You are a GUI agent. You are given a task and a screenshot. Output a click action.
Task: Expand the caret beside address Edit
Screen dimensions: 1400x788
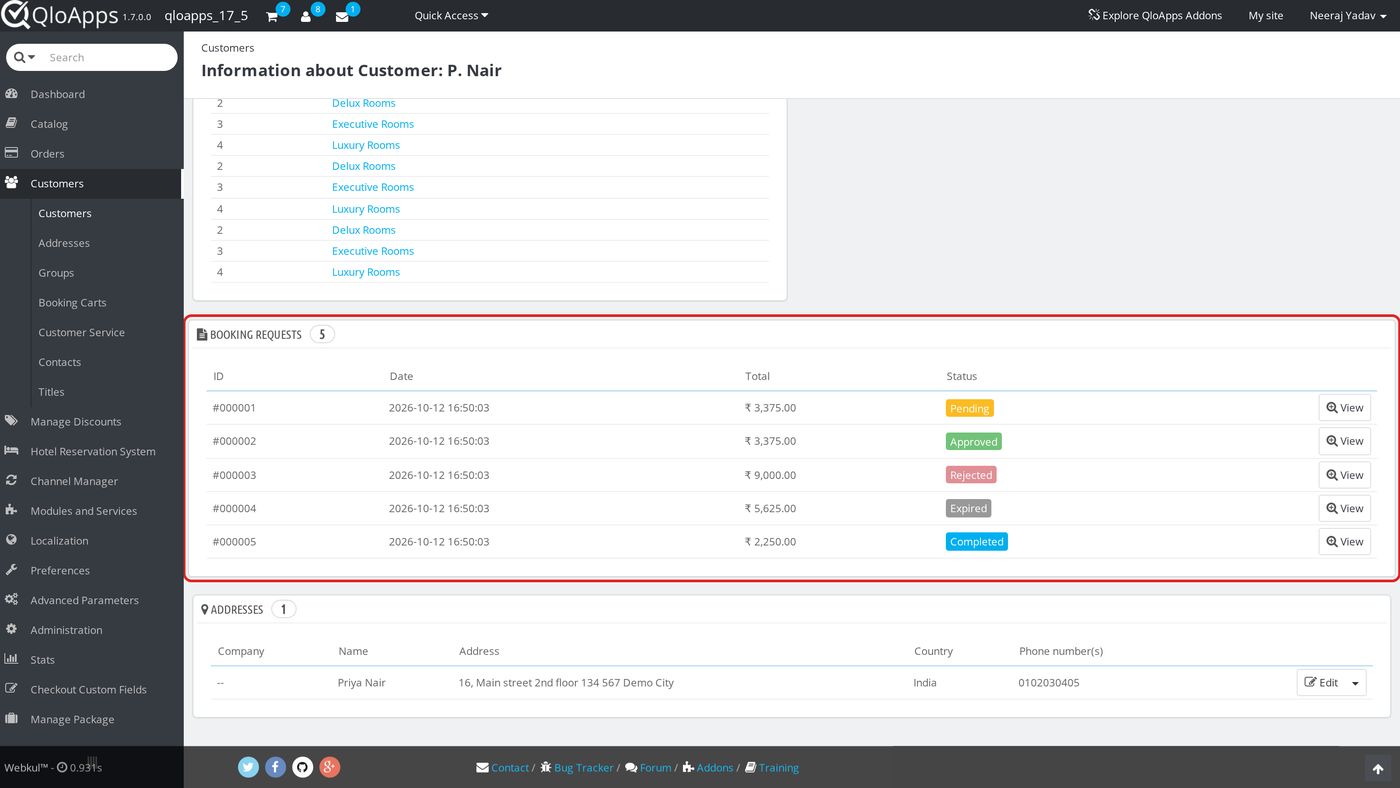(x=1356, y=683)
